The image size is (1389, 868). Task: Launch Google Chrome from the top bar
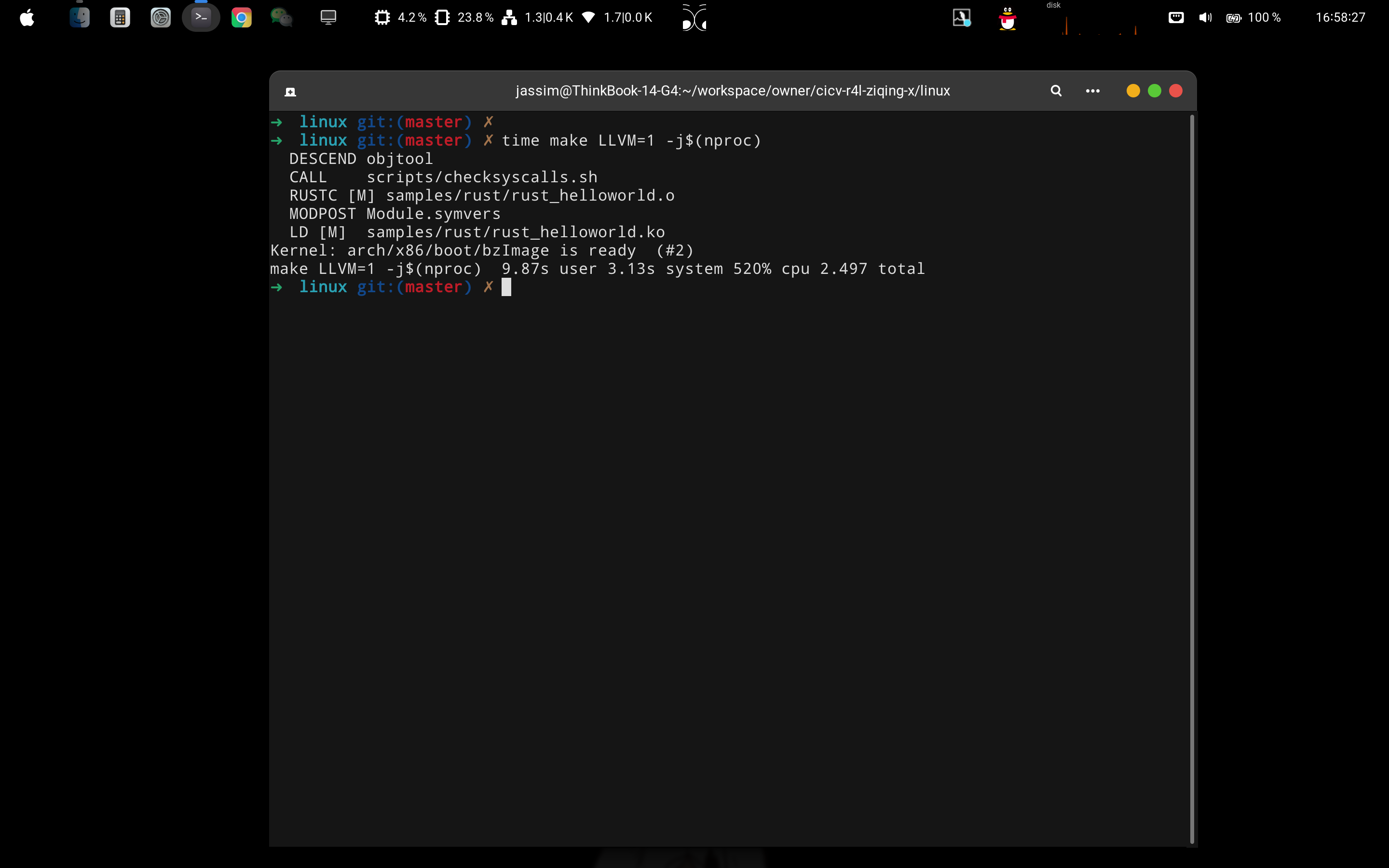coord(241,18)
